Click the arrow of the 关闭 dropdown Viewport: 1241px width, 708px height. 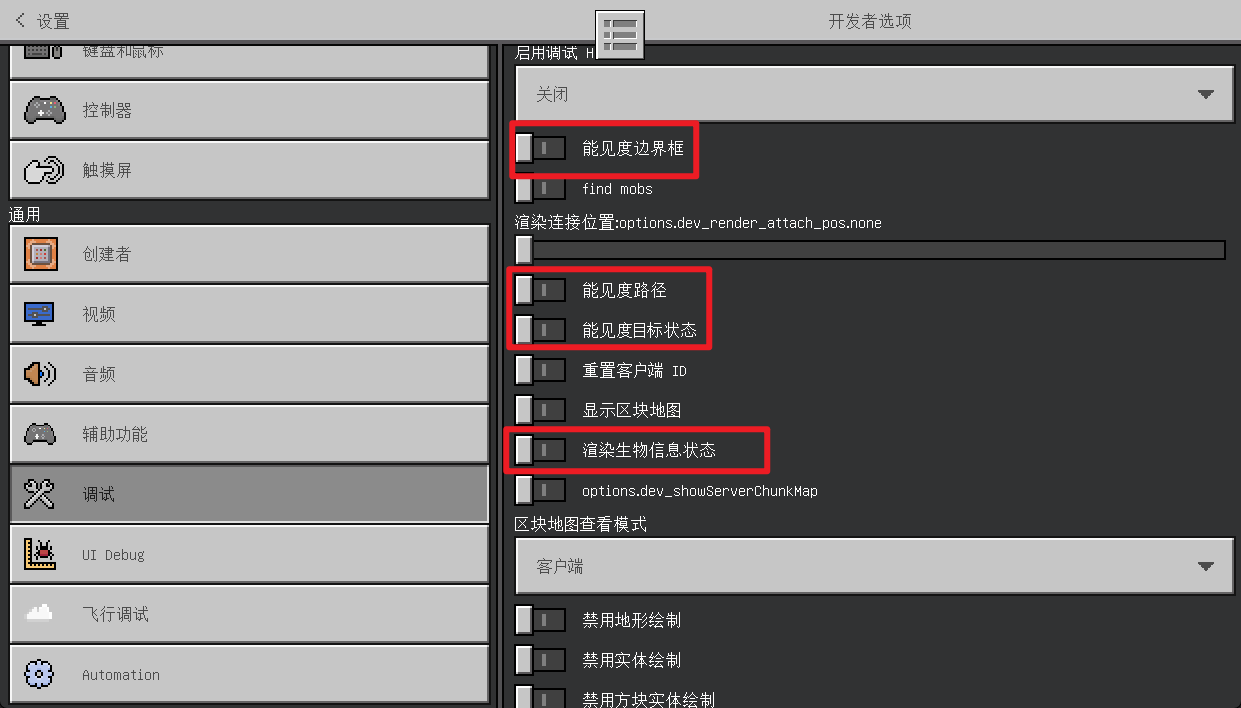(x=1205, y=94)
